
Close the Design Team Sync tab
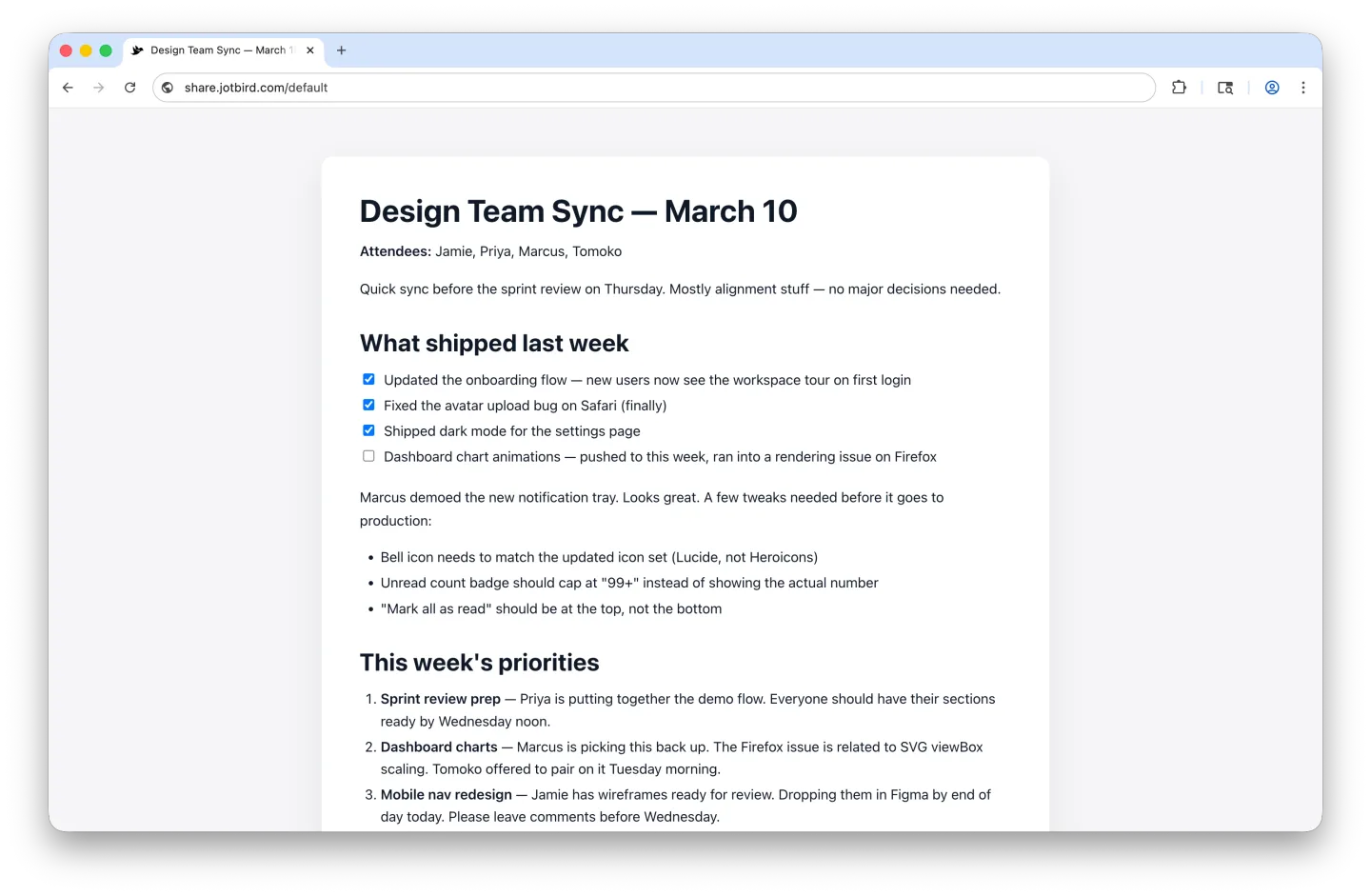(309, 50)
